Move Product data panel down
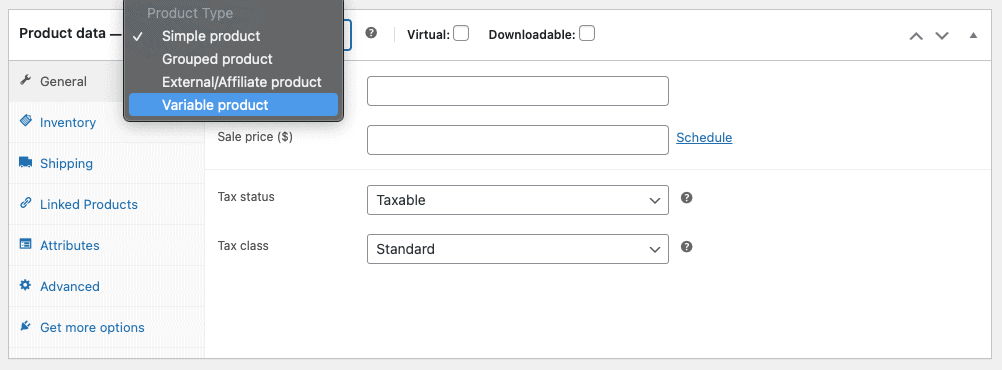This screenshot has width=1002, height=370. point(942,36)
